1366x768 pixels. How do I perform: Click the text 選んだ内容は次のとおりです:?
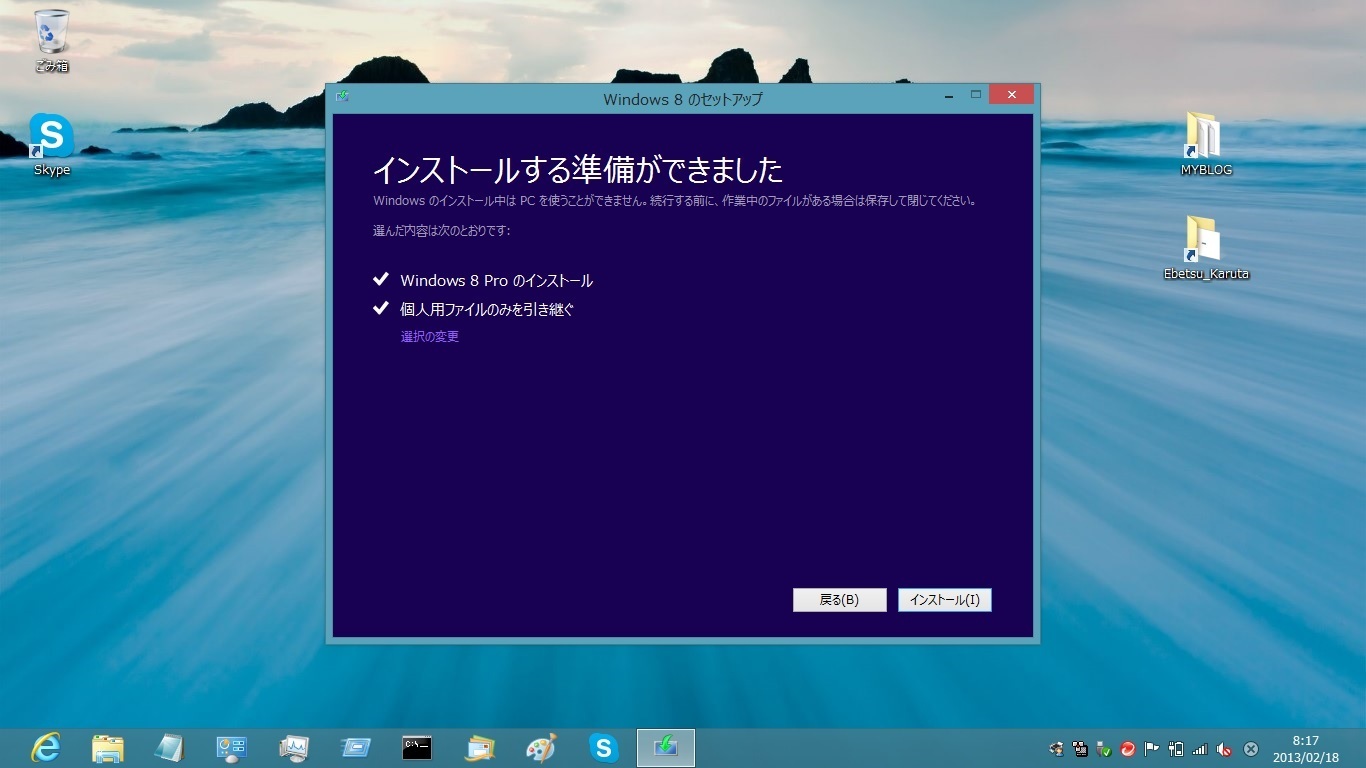click(x=441, y=231)
